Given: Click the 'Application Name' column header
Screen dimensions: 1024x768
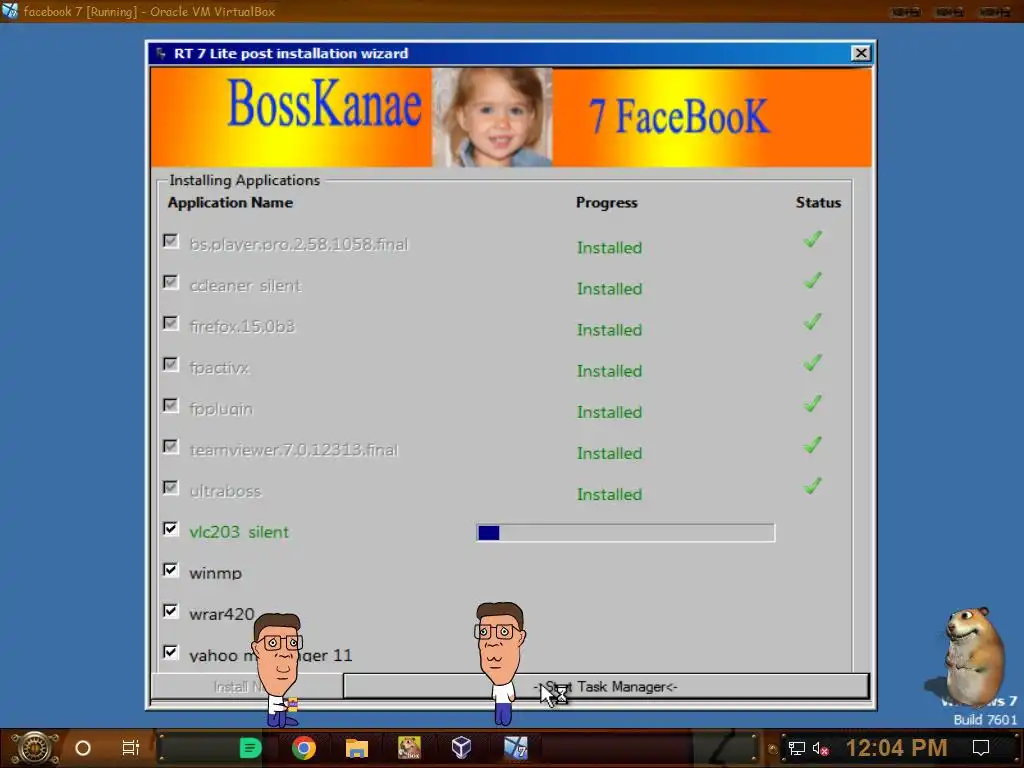Looking at the screenshot, I should (x=230, y=202).
